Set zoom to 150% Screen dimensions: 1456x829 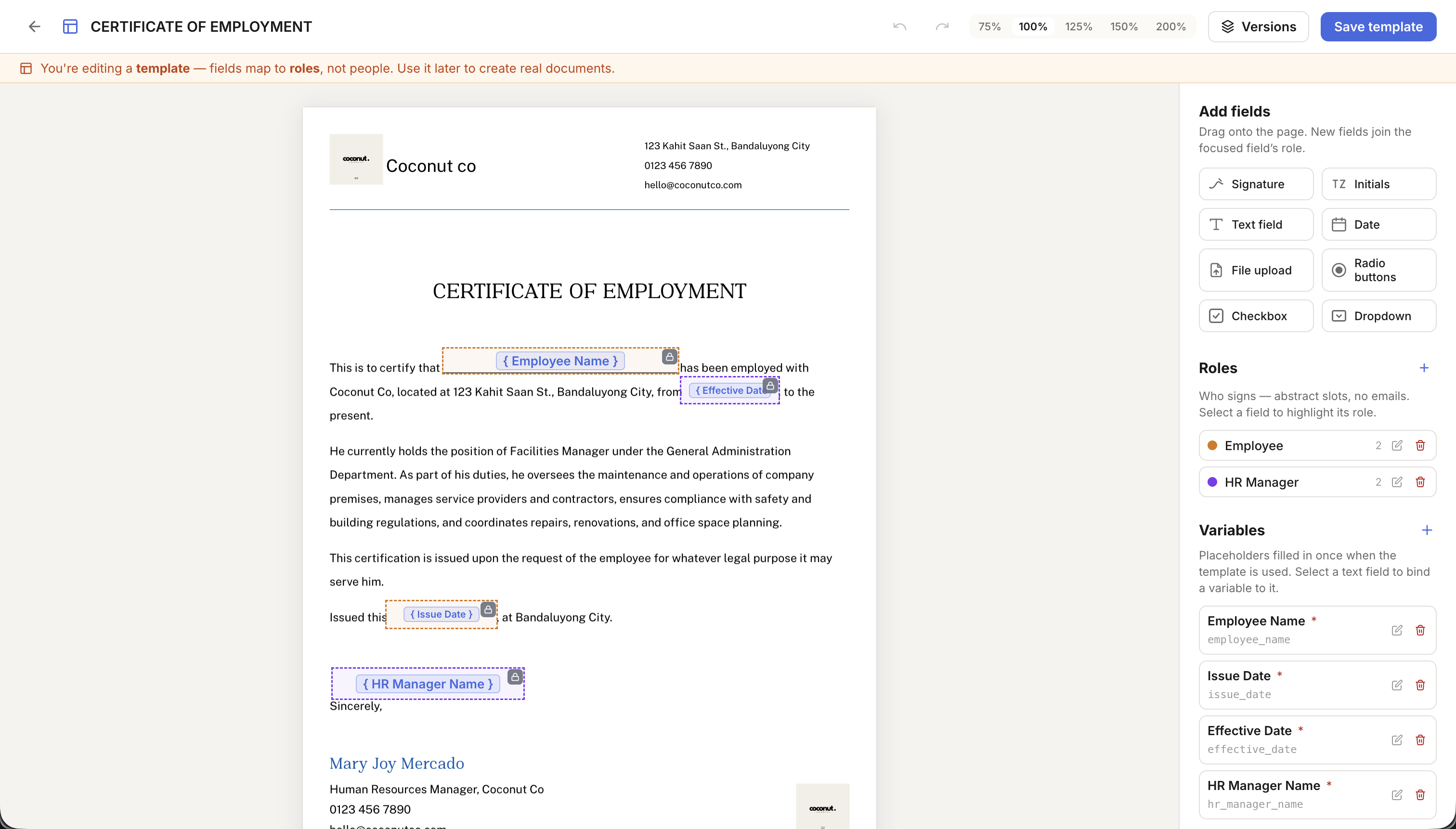(1124, 27)
